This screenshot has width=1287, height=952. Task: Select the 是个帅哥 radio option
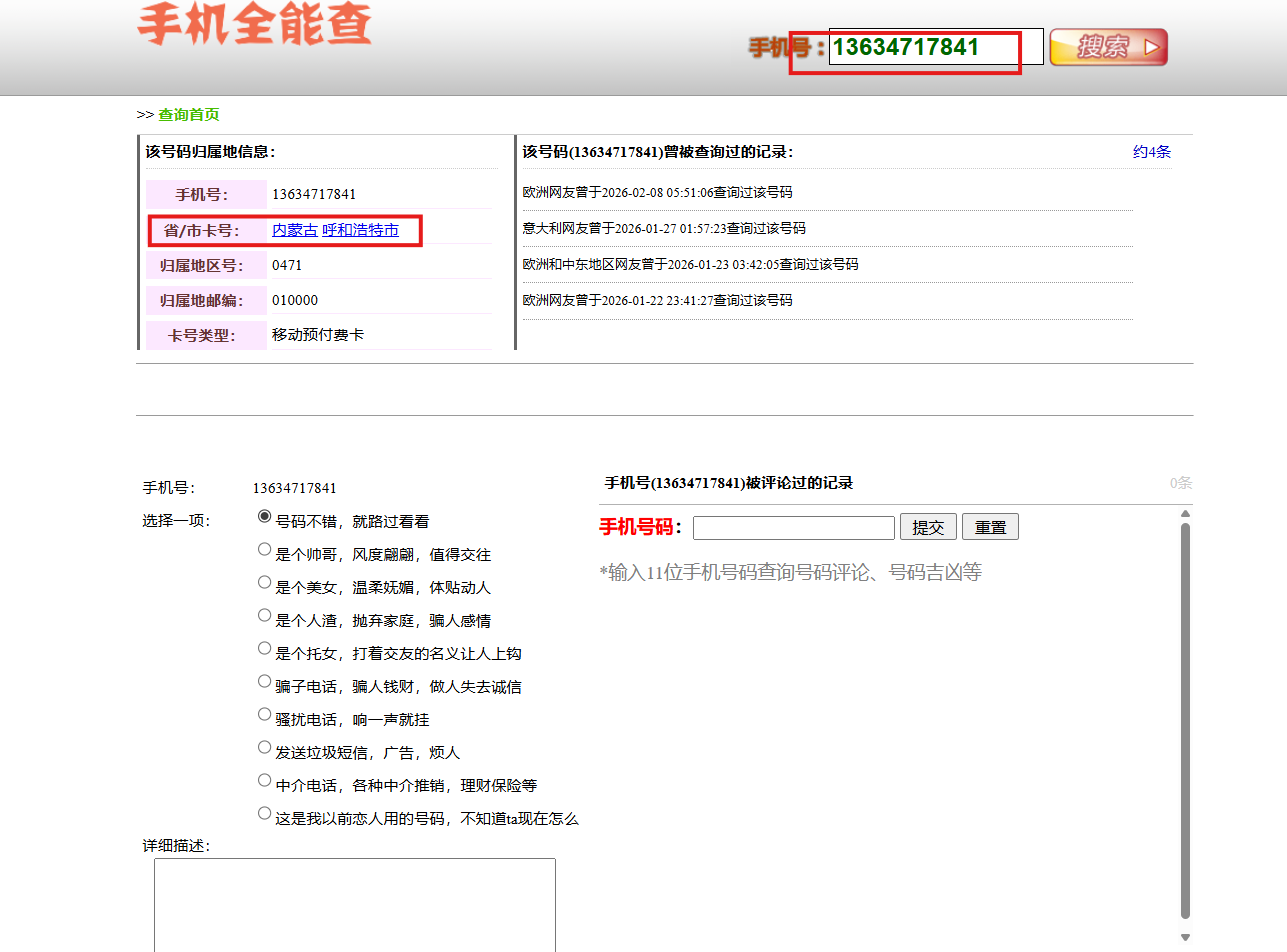[264, 549]
